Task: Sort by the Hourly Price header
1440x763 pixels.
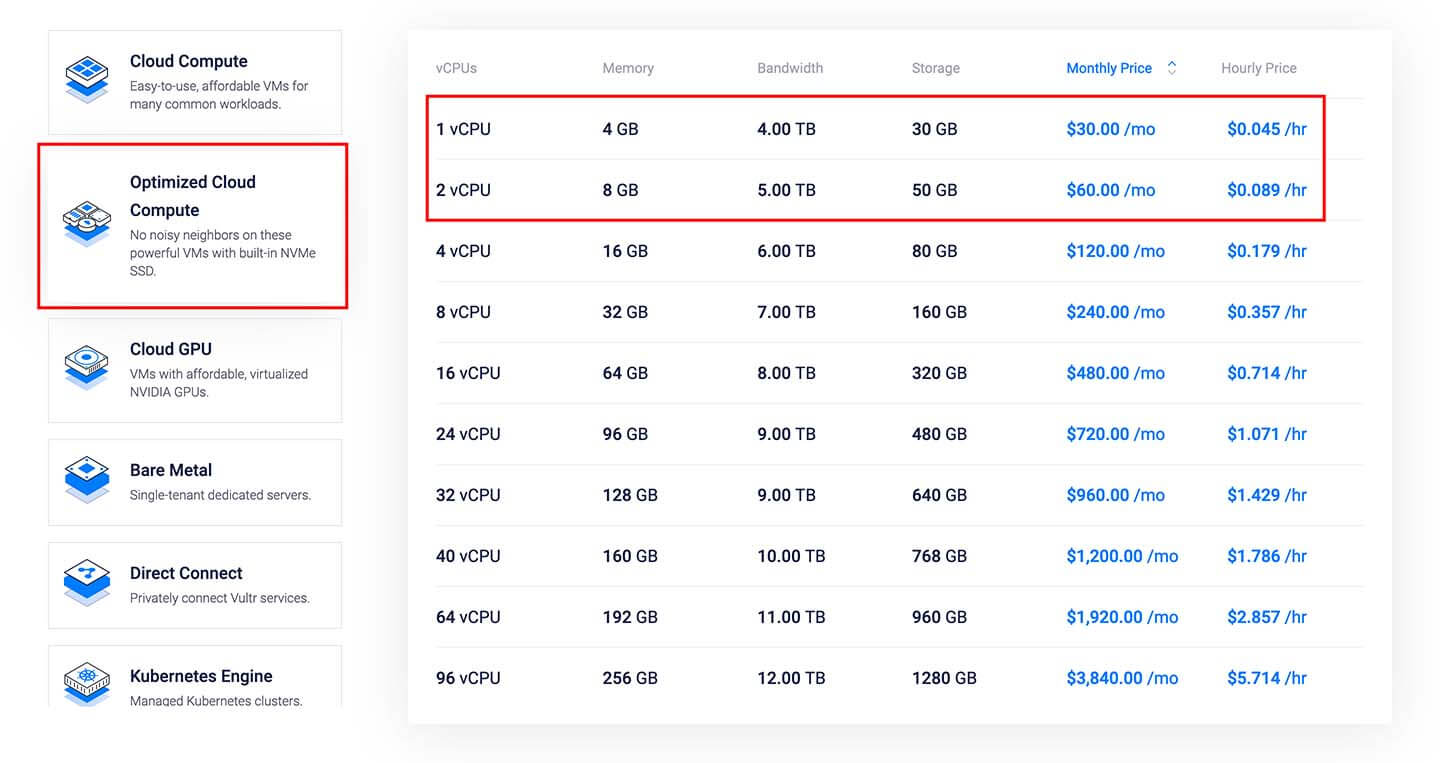Action: (x=1259, y=68)
